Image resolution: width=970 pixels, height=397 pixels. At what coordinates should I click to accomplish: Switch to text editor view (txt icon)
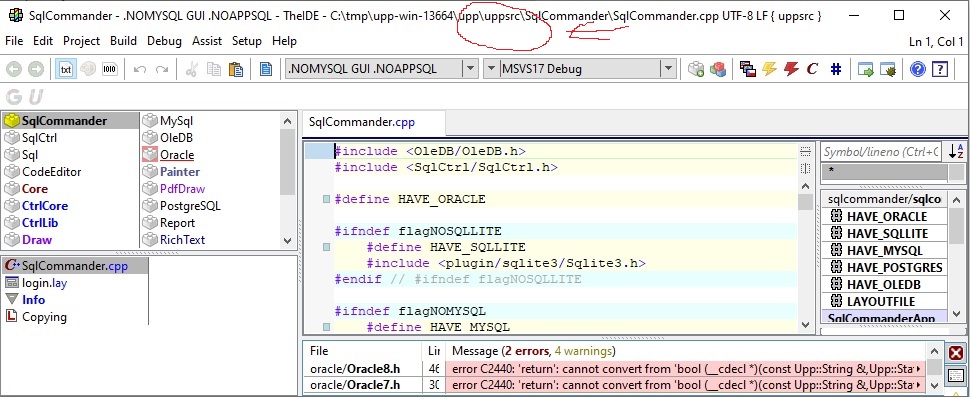65,69
